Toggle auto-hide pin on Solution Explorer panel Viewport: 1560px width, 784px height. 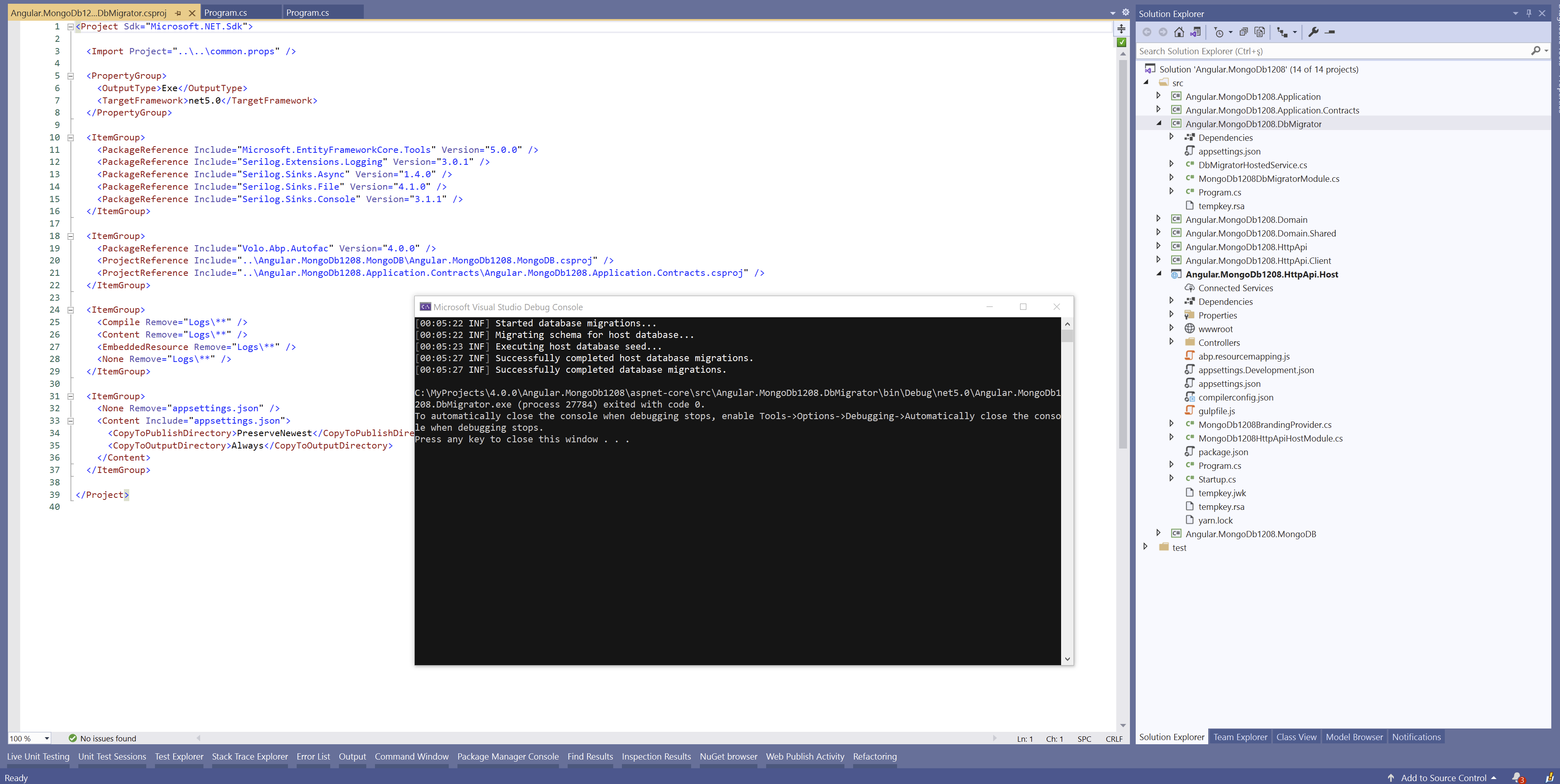(x=1529, y=13)
